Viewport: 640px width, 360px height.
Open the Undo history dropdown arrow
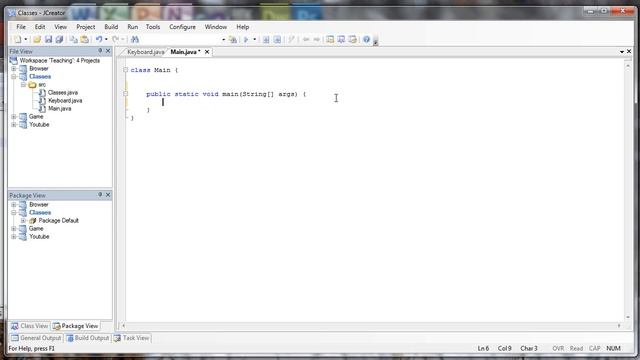106,39
